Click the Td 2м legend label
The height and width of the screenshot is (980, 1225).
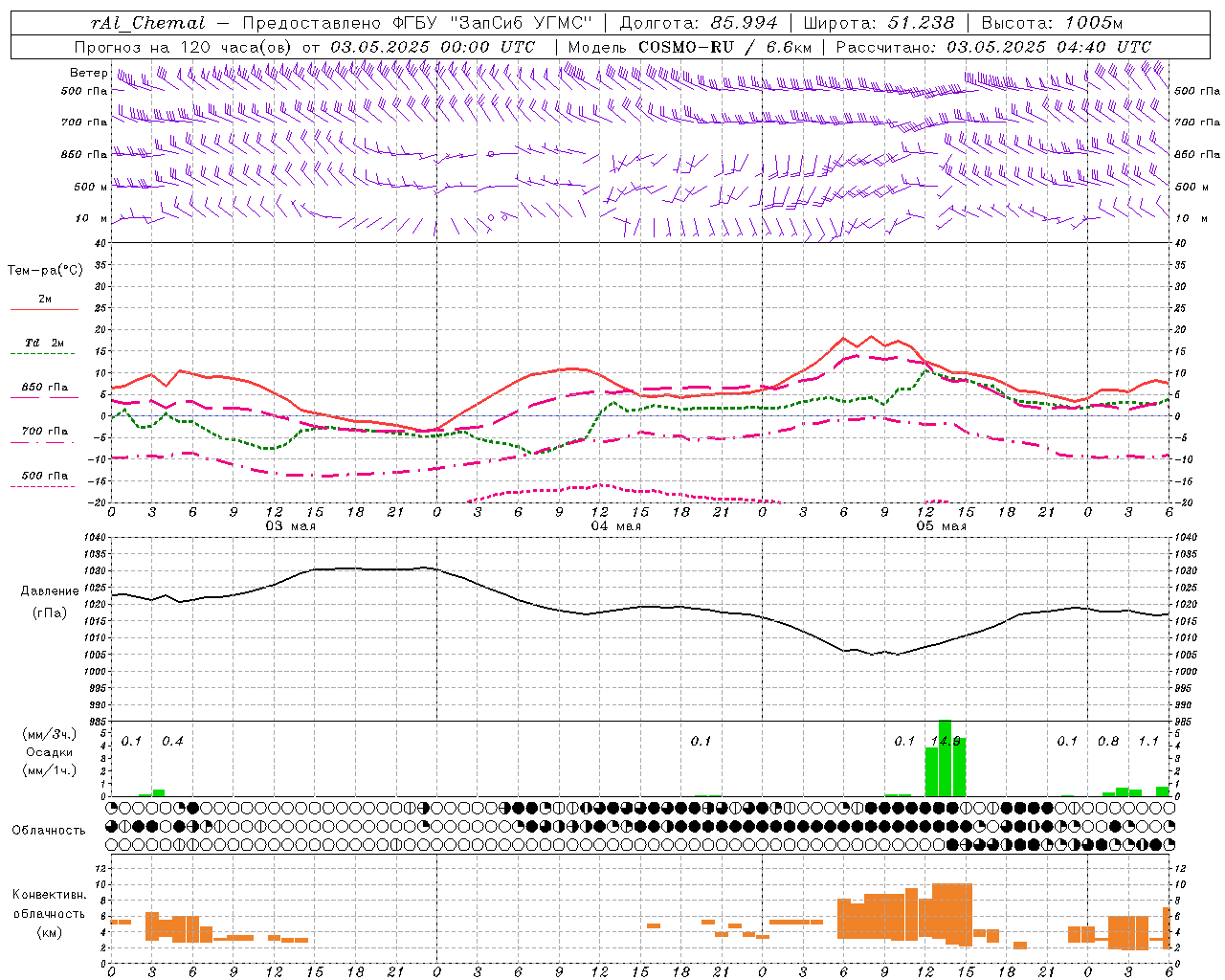coord(45,343)
